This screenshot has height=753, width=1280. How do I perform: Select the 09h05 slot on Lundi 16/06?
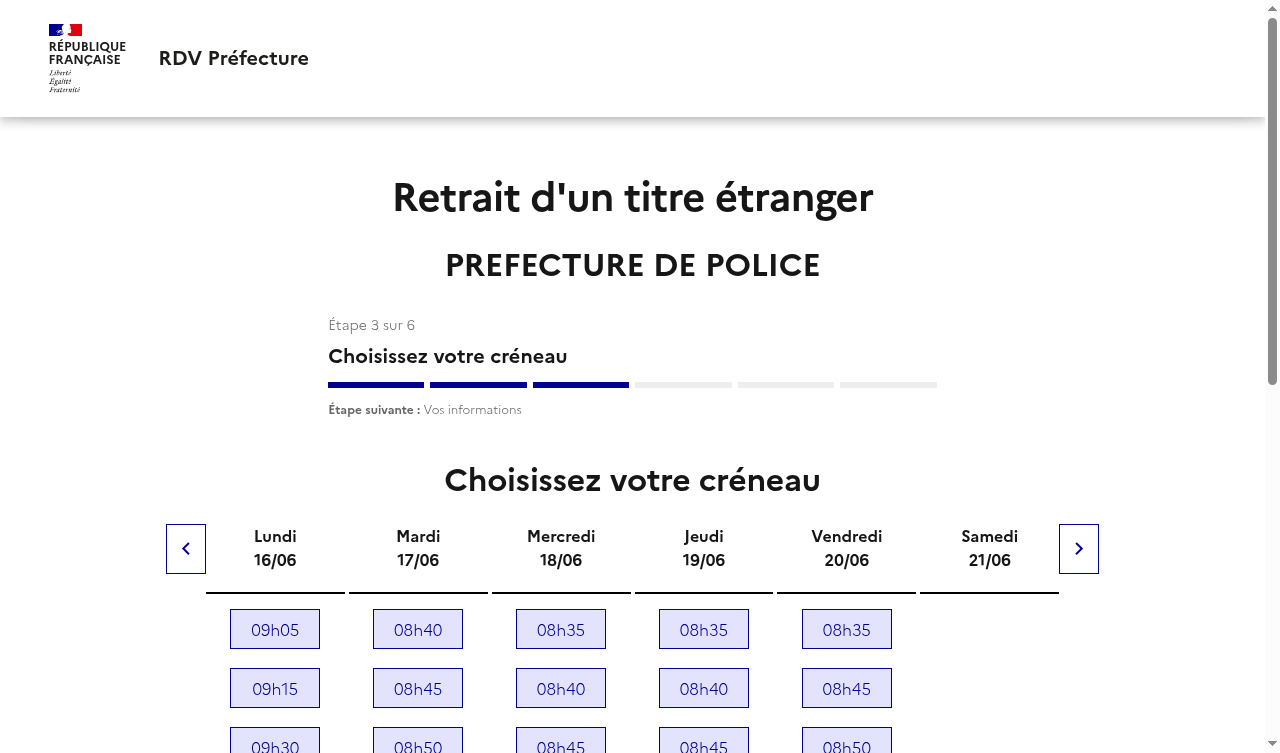tap(275, 629)
